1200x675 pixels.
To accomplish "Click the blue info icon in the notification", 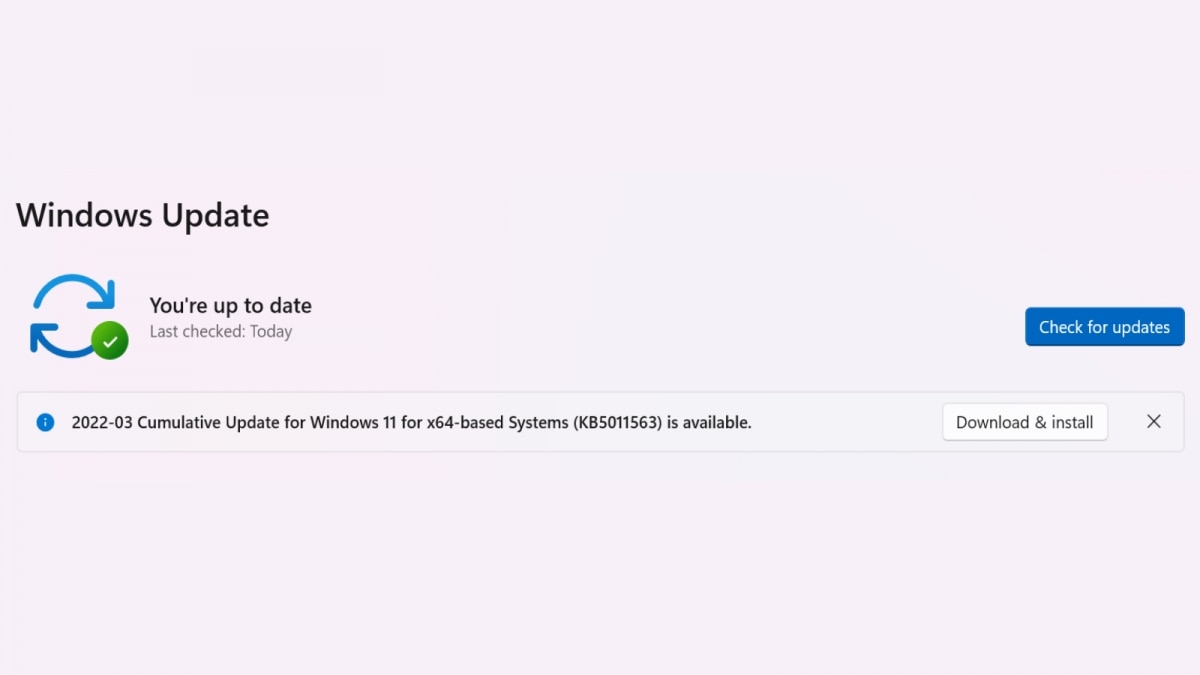I will point(45,422).
